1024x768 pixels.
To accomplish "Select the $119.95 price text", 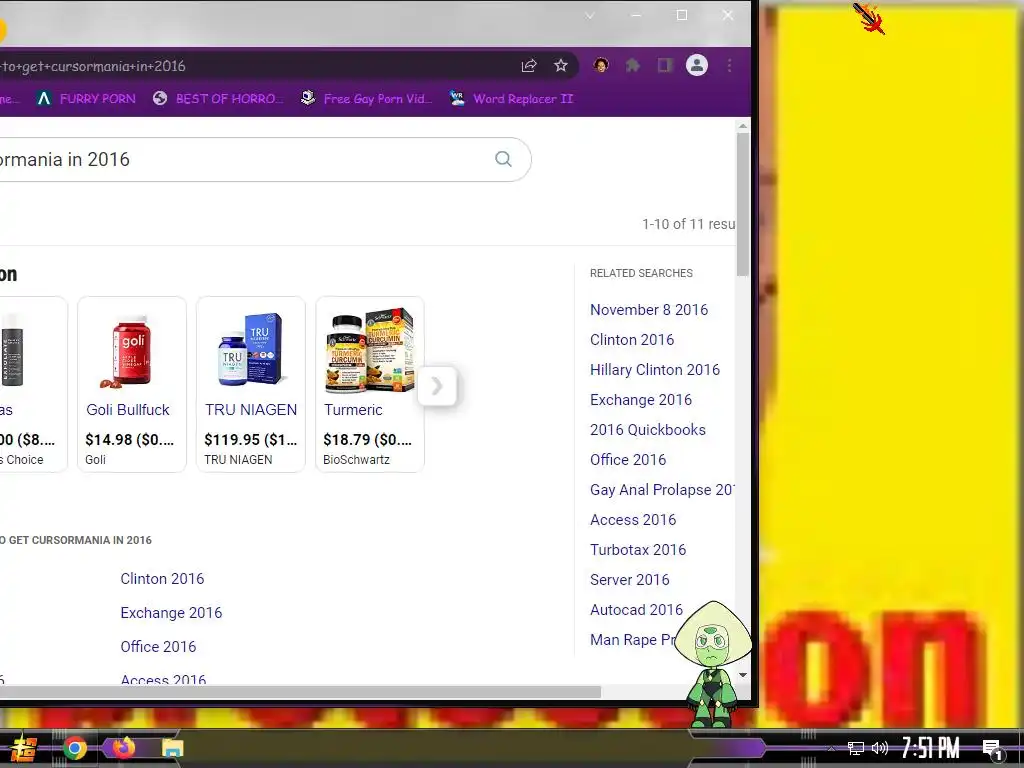I will (x=251, y=440).
